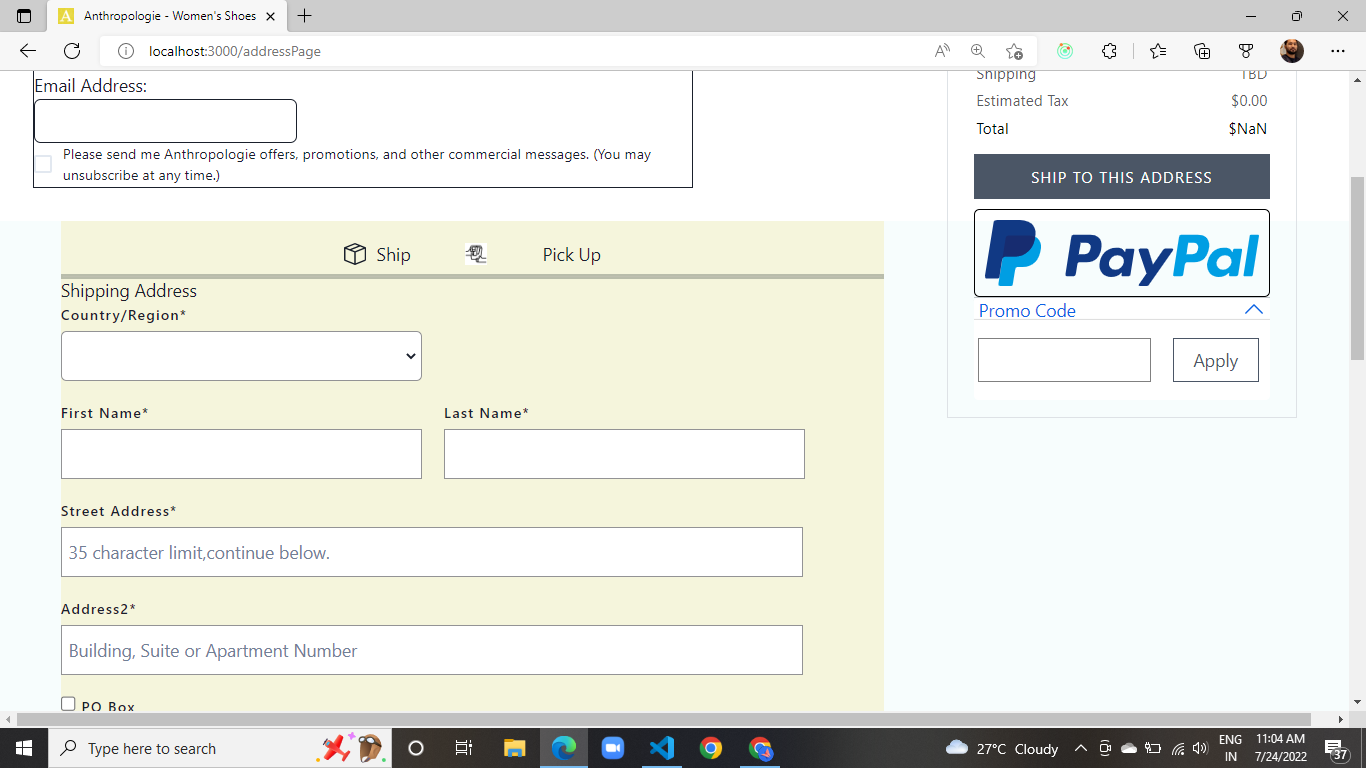
Task: Click the Meet Now camera tray icon
Action: pos(1105,748)
